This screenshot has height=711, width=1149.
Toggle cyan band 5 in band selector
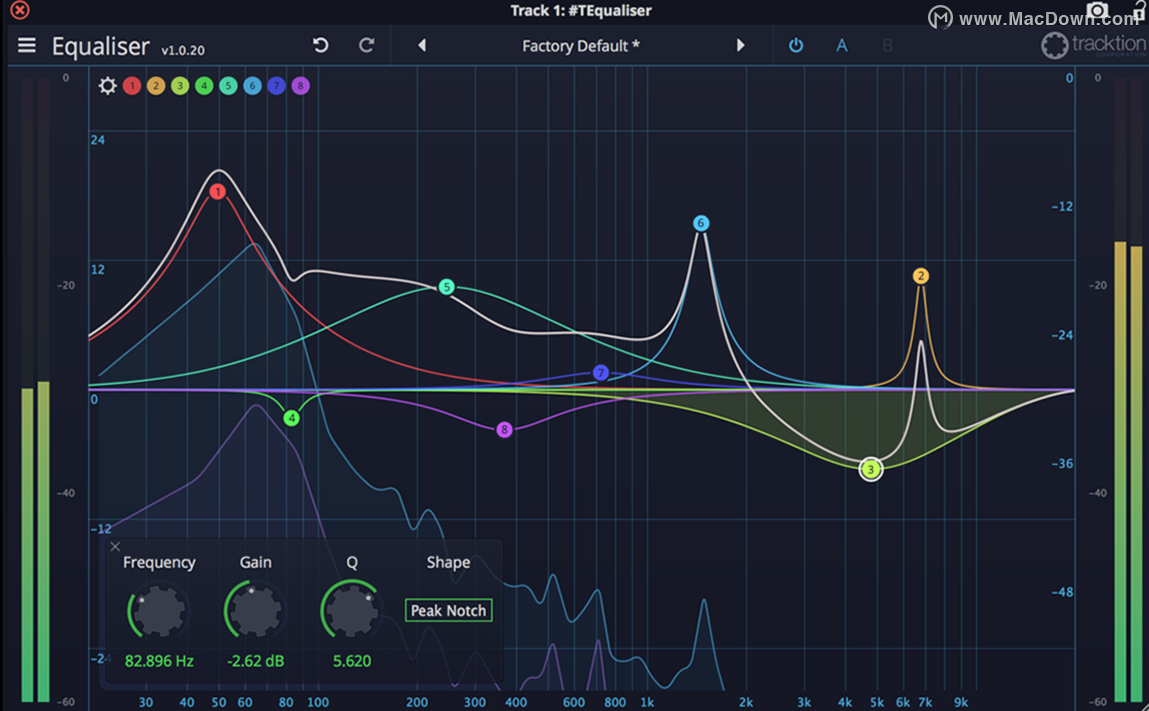coord(228,86)
